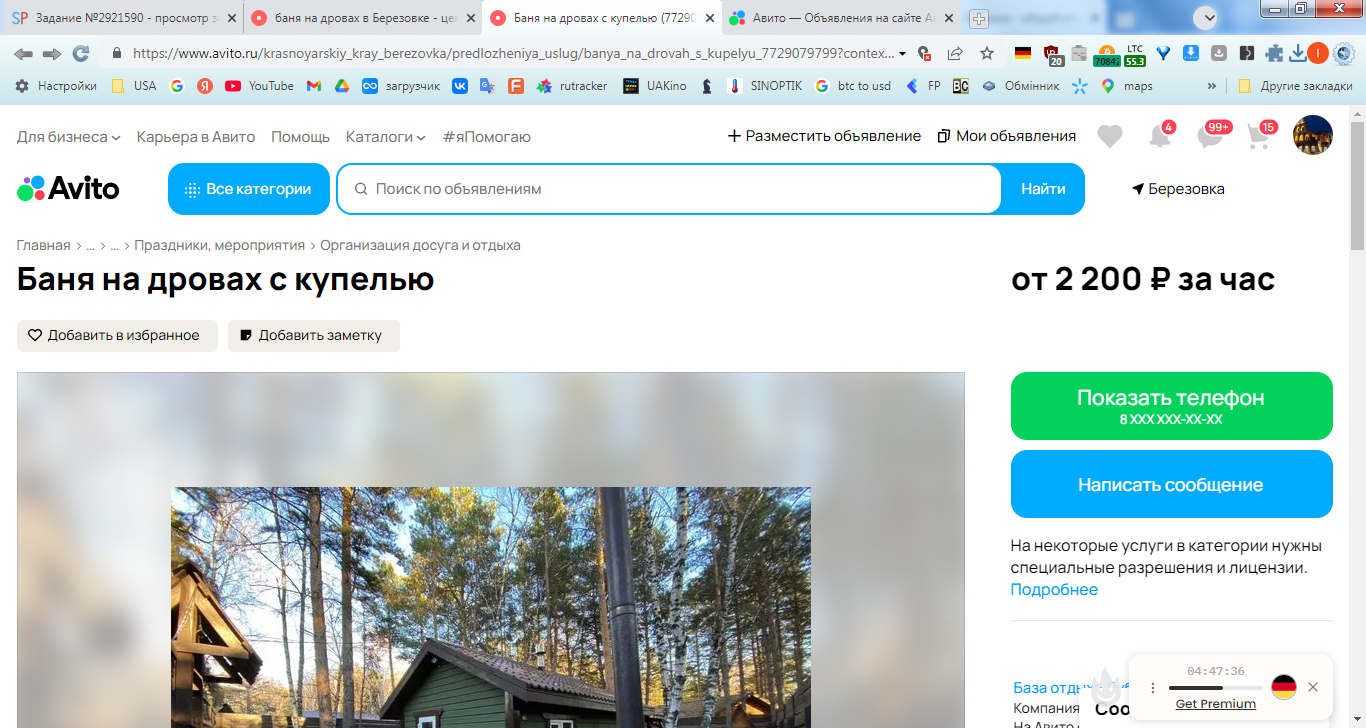Expand first collapsed breadcrumb ellipsis
Image resolution: width=1366 pixels, height=728 pixels.
(x=90, y=245)
